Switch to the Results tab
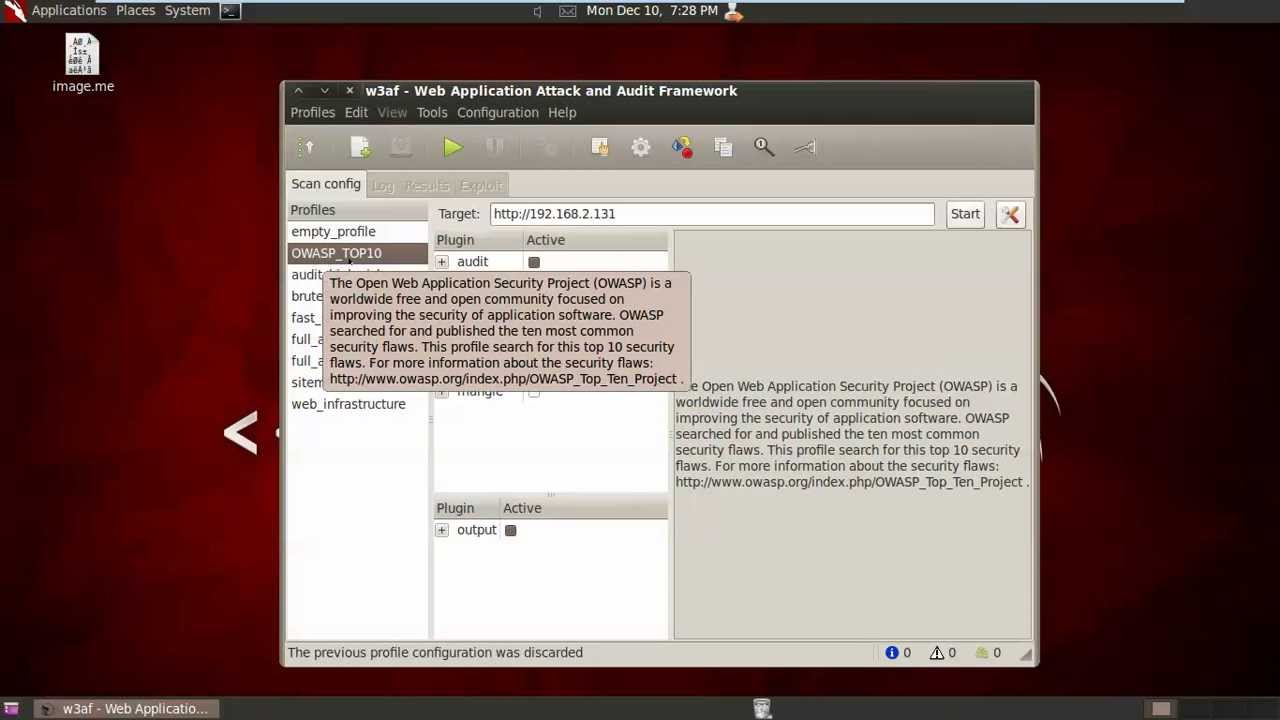Image resolution: width=1280 pixels, height=720 pixels. point(427,186)
